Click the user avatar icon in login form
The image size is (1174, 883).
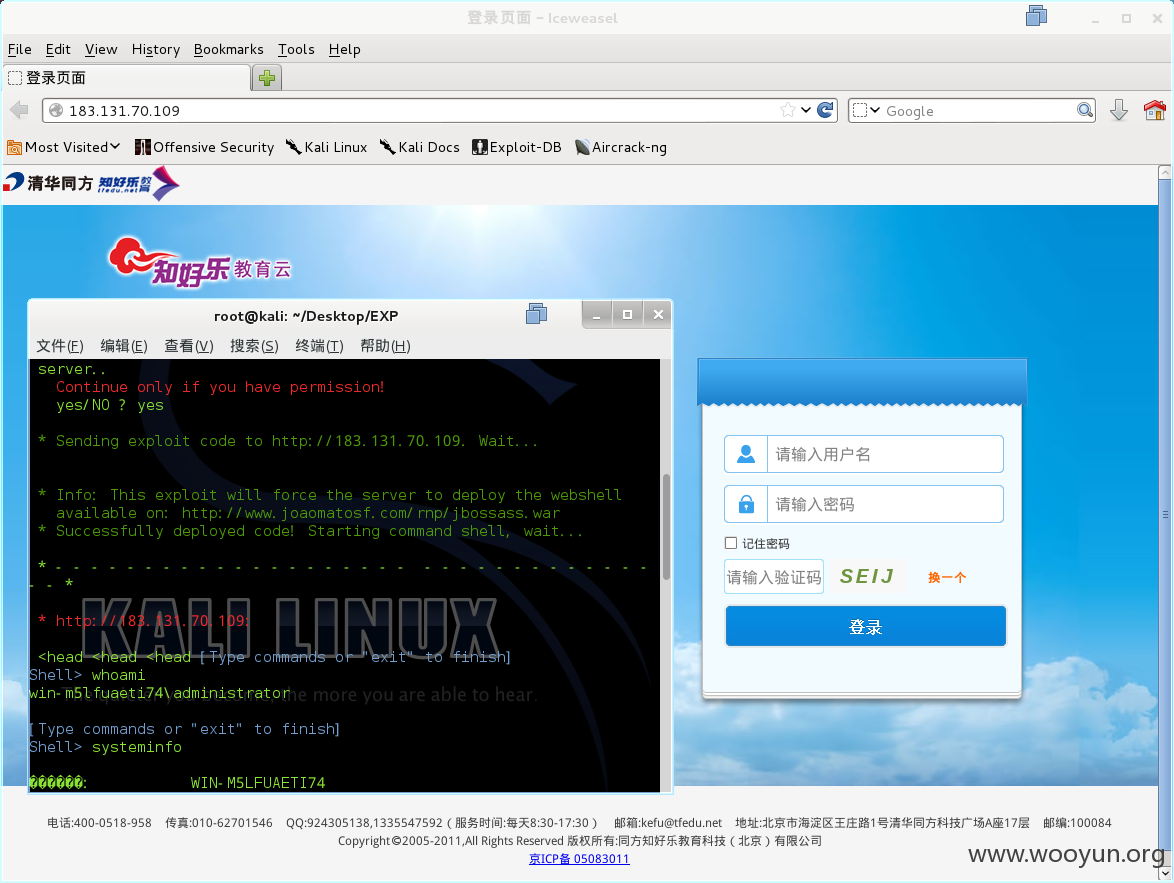[746, 454]
